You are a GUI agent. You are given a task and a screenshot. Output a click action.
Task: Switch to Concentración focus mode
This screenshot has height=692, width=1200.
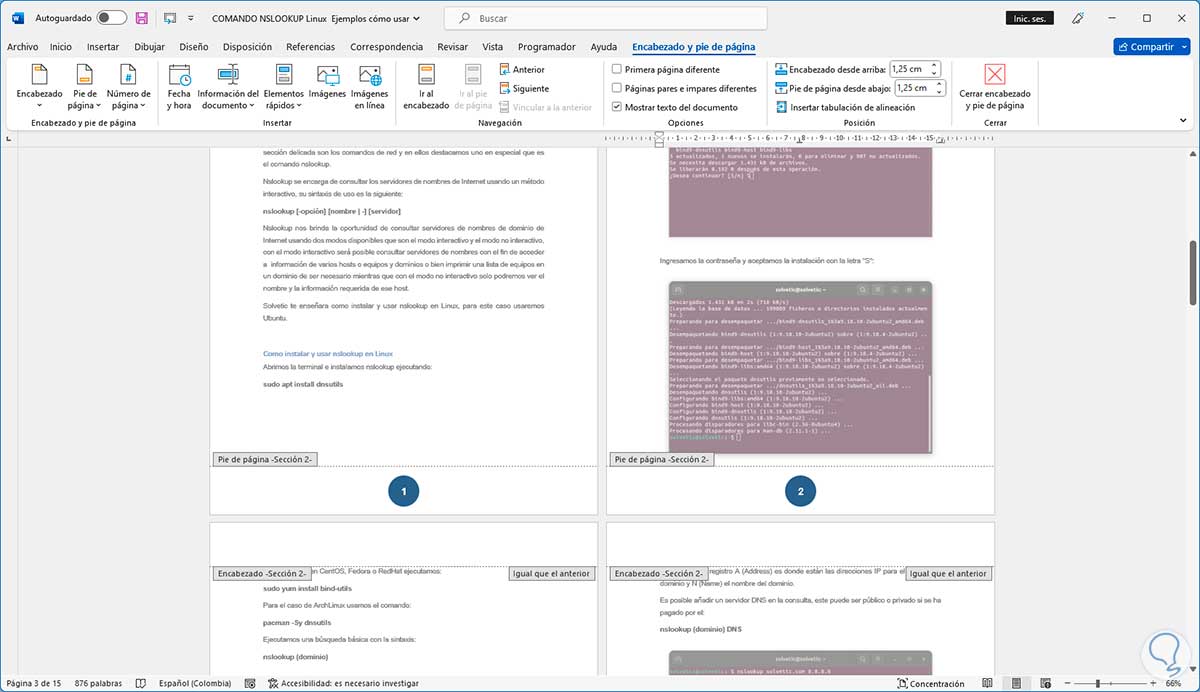929,683
